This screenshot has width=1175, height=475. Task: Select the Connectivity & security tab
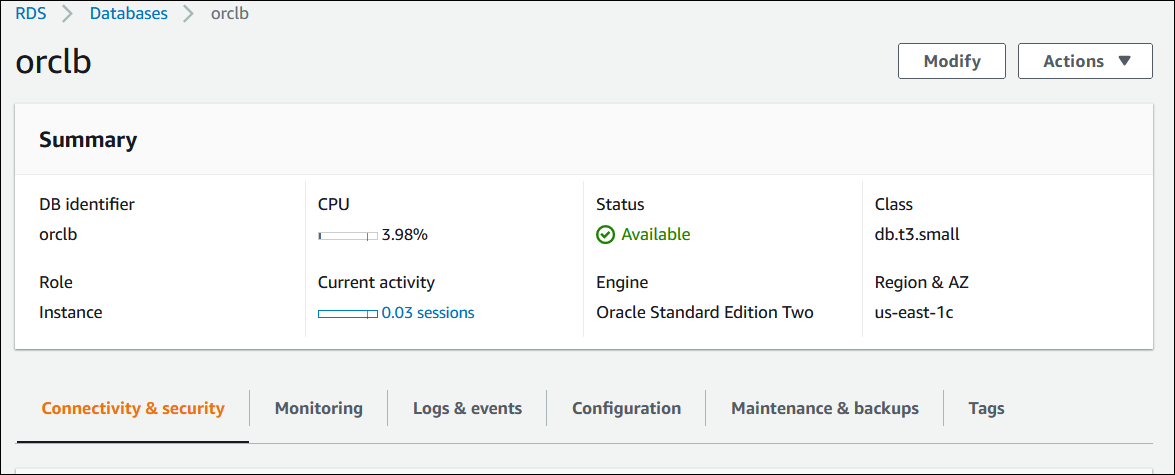[133, 408]
